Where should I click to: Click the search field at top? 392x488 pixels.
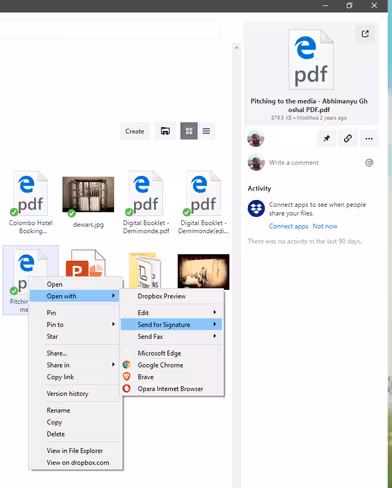coord(109,30)
